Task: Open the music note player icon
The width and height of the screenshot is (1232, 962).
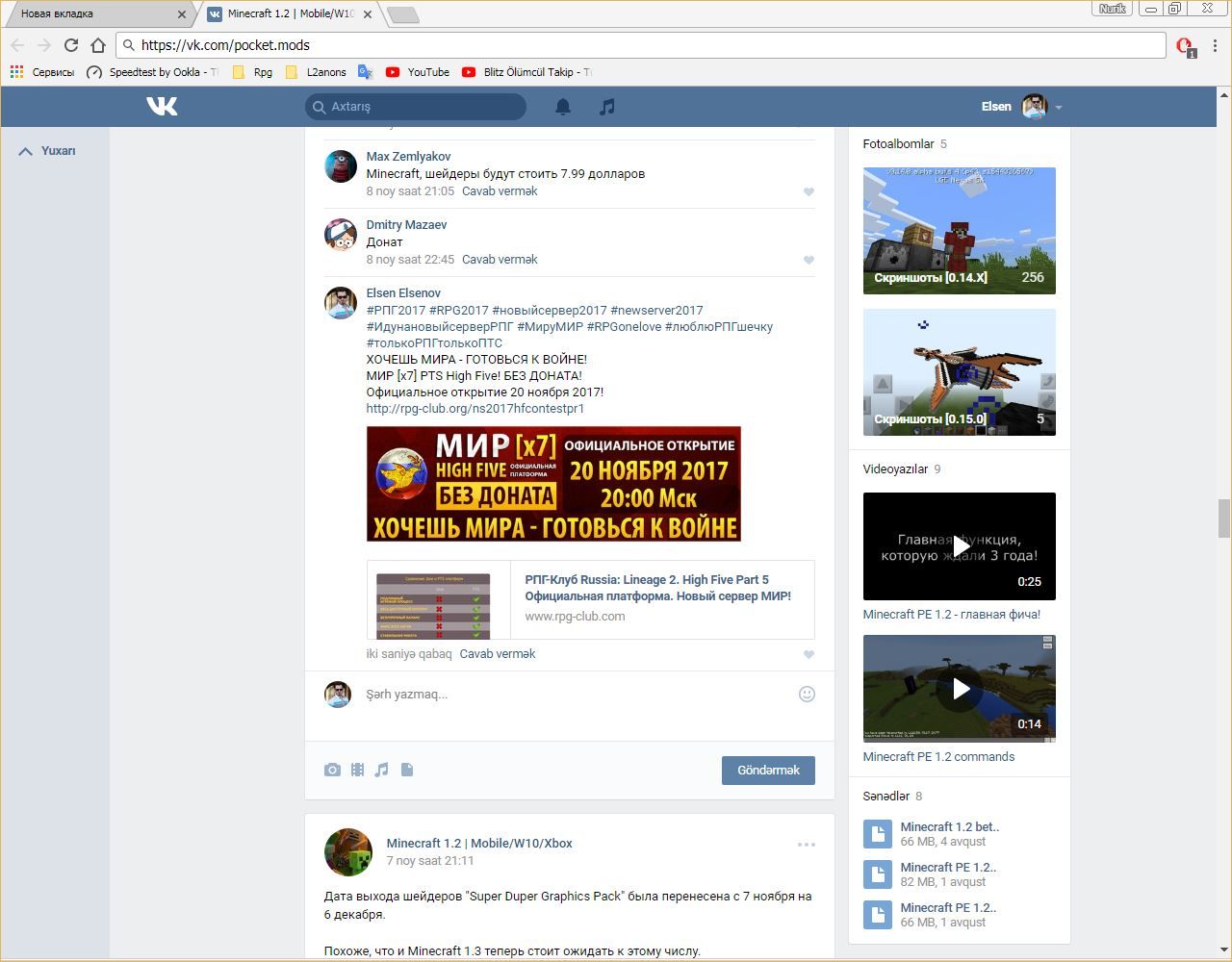Action: [x=606, y=107]
